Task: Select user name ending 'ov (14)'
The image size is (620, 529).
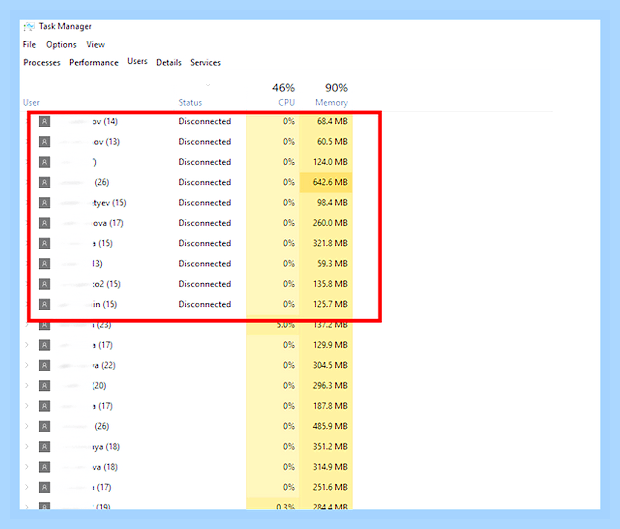Action: coord(105,121)
